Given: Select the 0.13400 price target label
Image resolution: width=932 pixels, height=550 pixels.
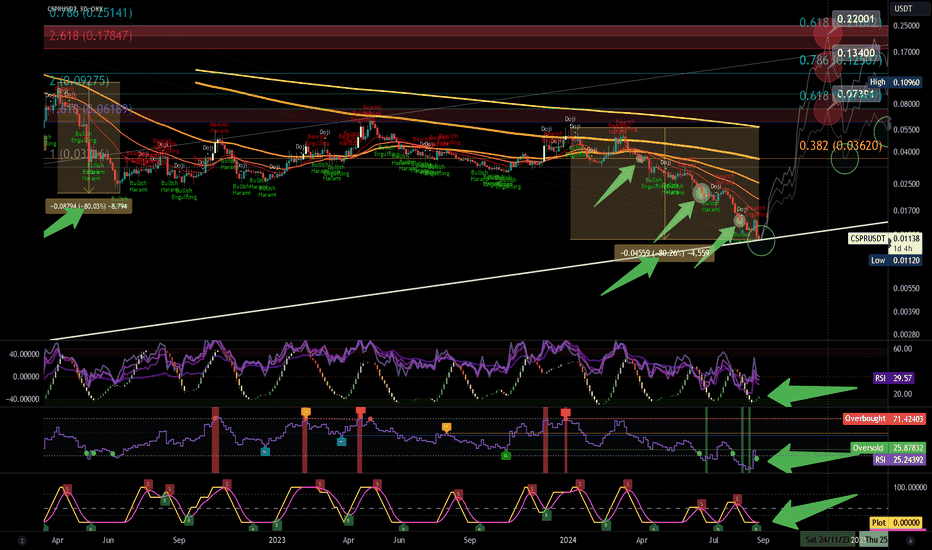Looking at the screenshot, I should [855, 53].
